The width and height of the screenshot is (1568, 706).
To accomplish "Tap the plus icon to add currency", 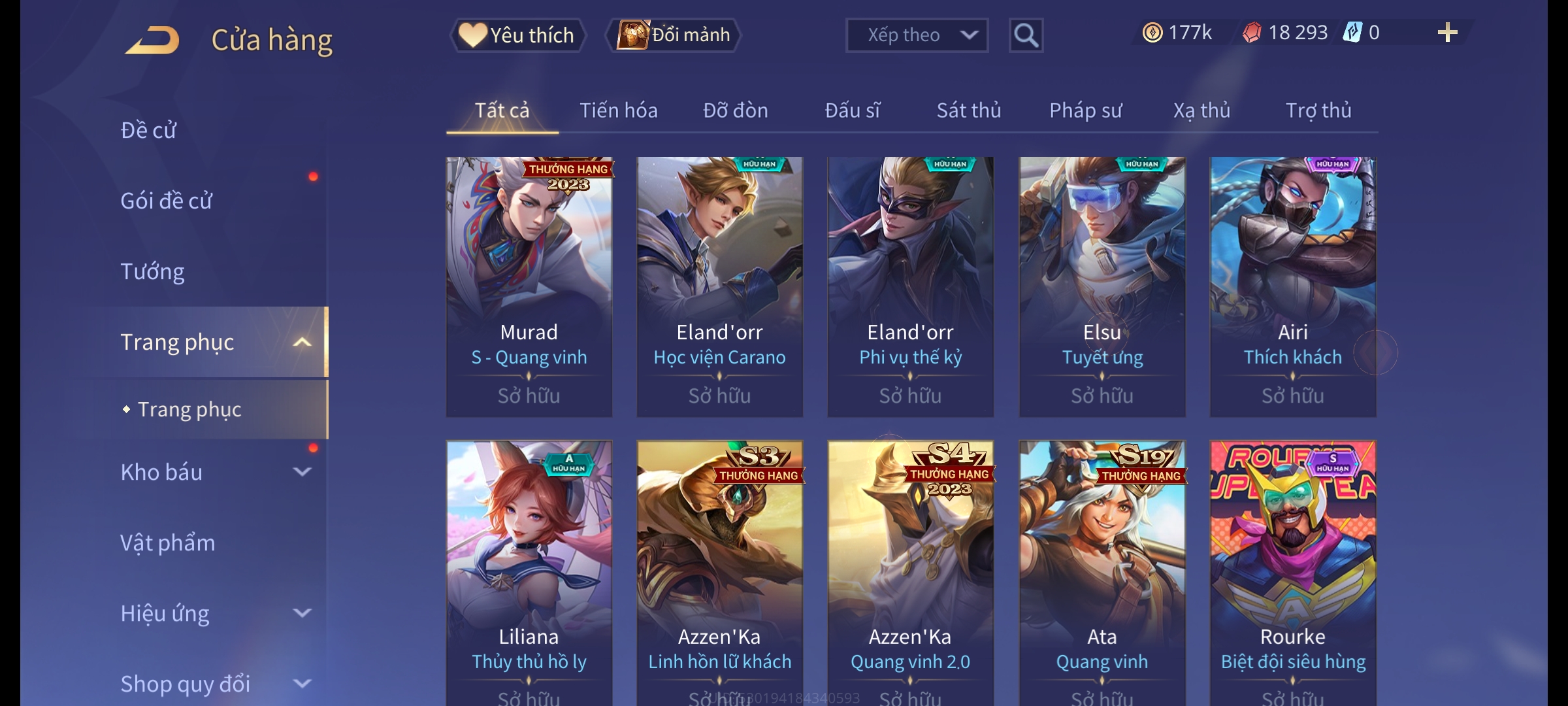I will (1448, 33).
